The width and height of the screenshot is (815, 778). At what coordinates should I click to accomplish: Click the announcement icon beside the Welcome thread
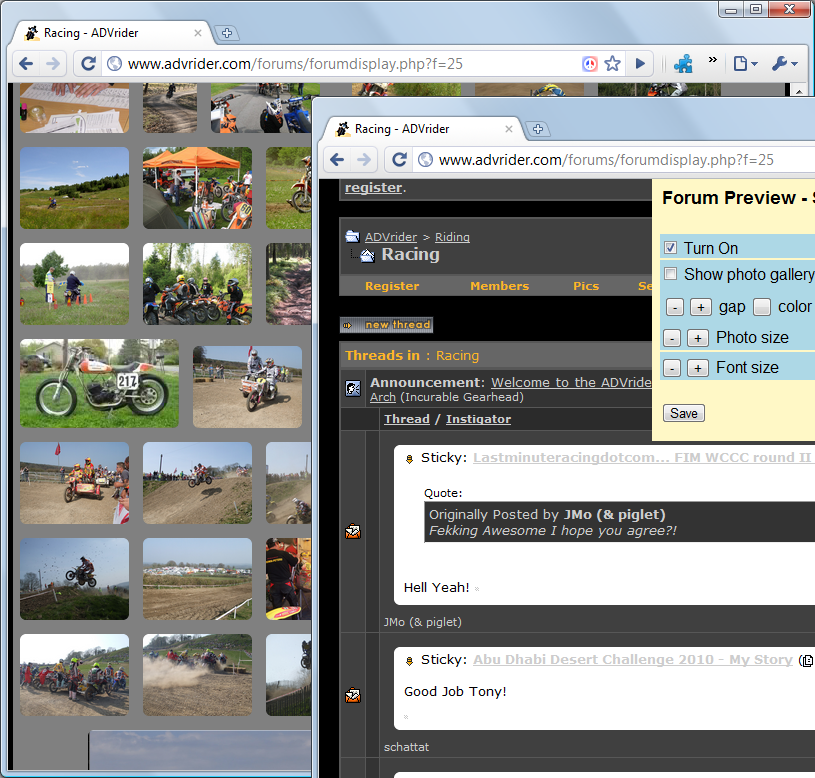[x=353, y=389]
